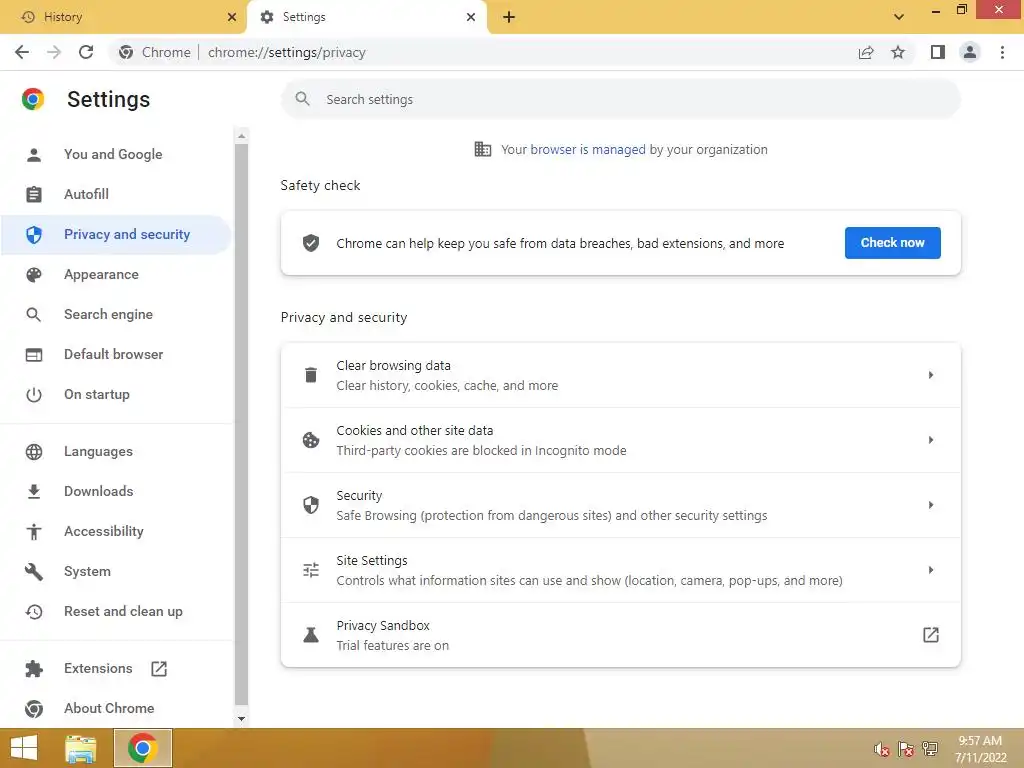Click the address bar URL
This screenshot has width=1024, height=768.
click(x=286, y=52)
